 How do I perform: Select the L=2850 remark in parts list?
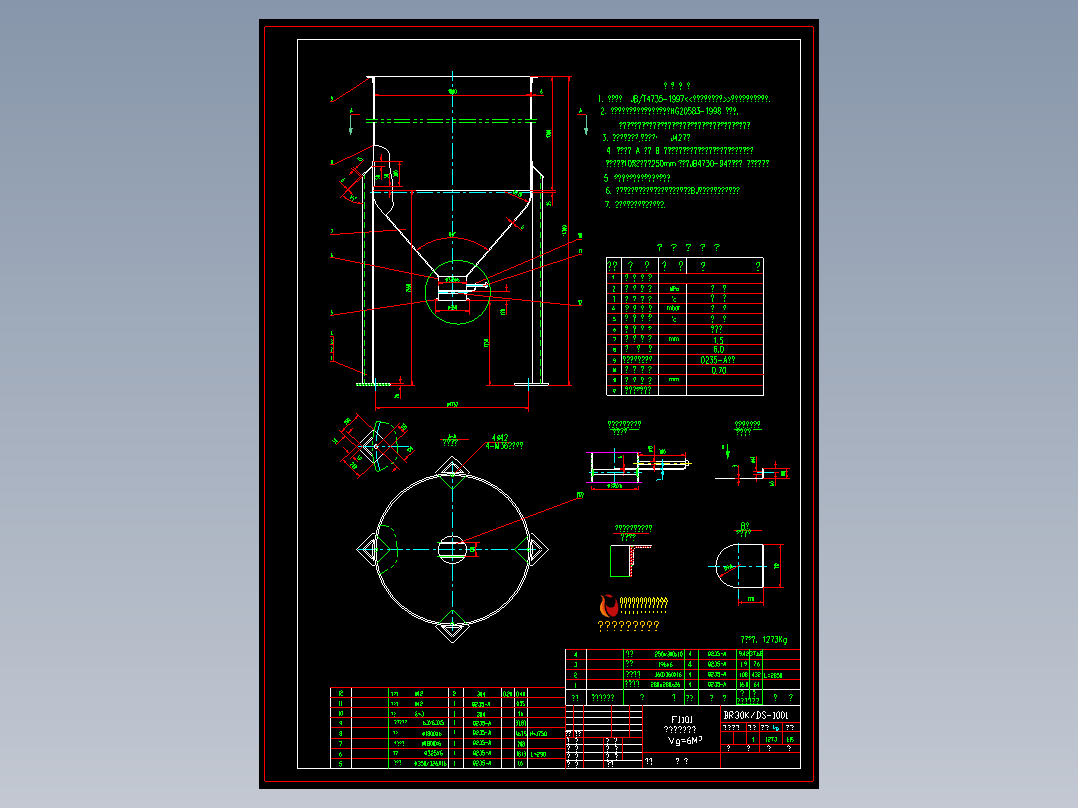(x=773, y=676)
